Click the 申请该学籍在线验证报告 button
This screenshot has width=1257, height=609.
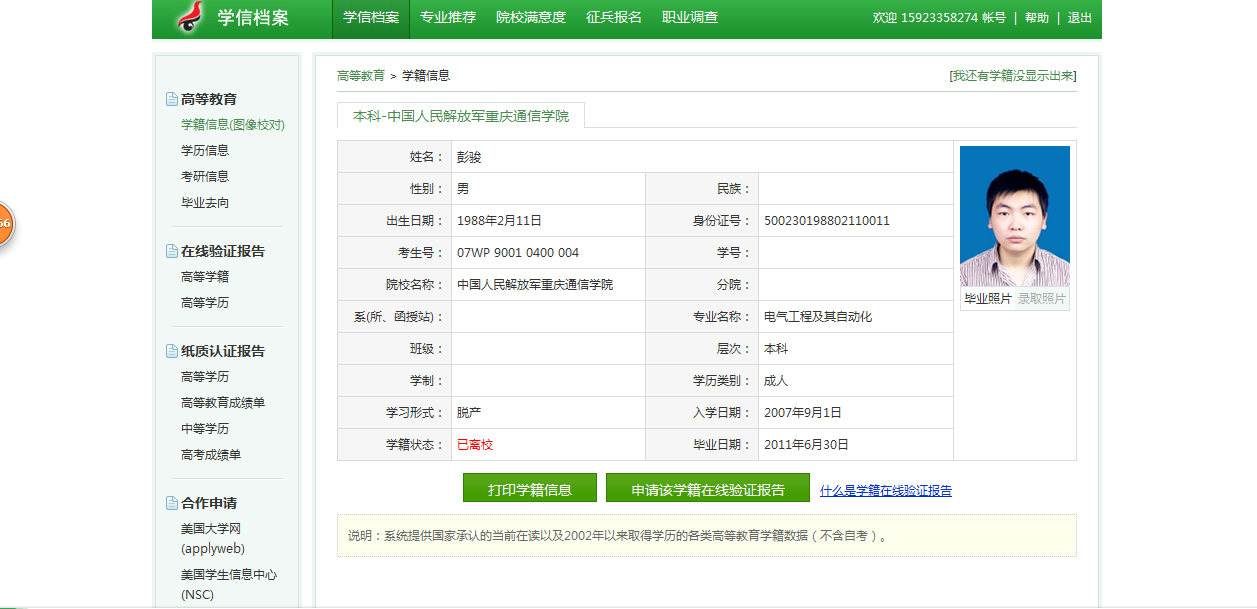707,489
